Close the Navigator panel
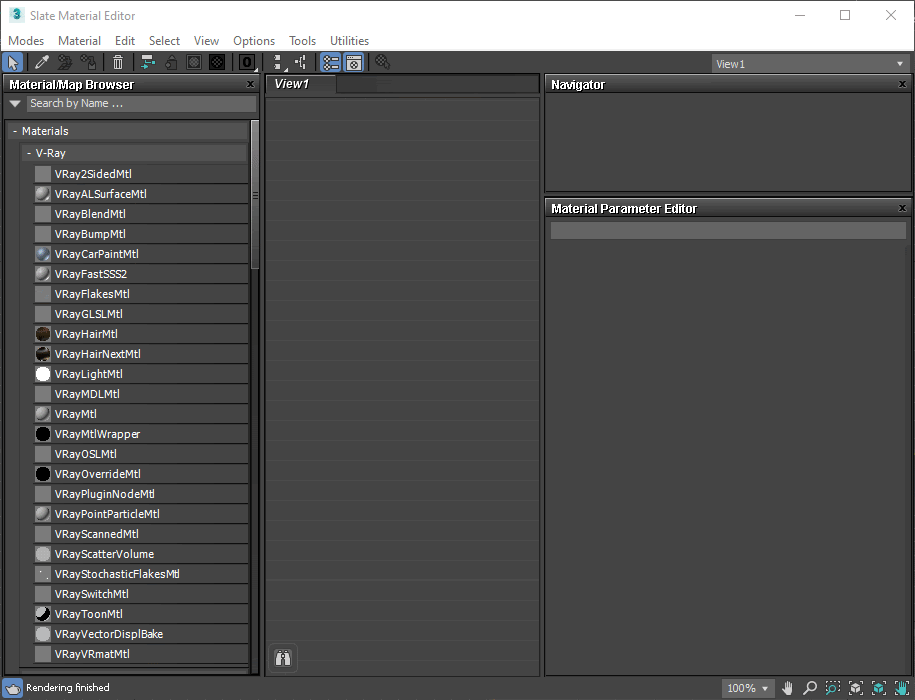The width and height of the screenshot is (915, 700). pos(902,85)
